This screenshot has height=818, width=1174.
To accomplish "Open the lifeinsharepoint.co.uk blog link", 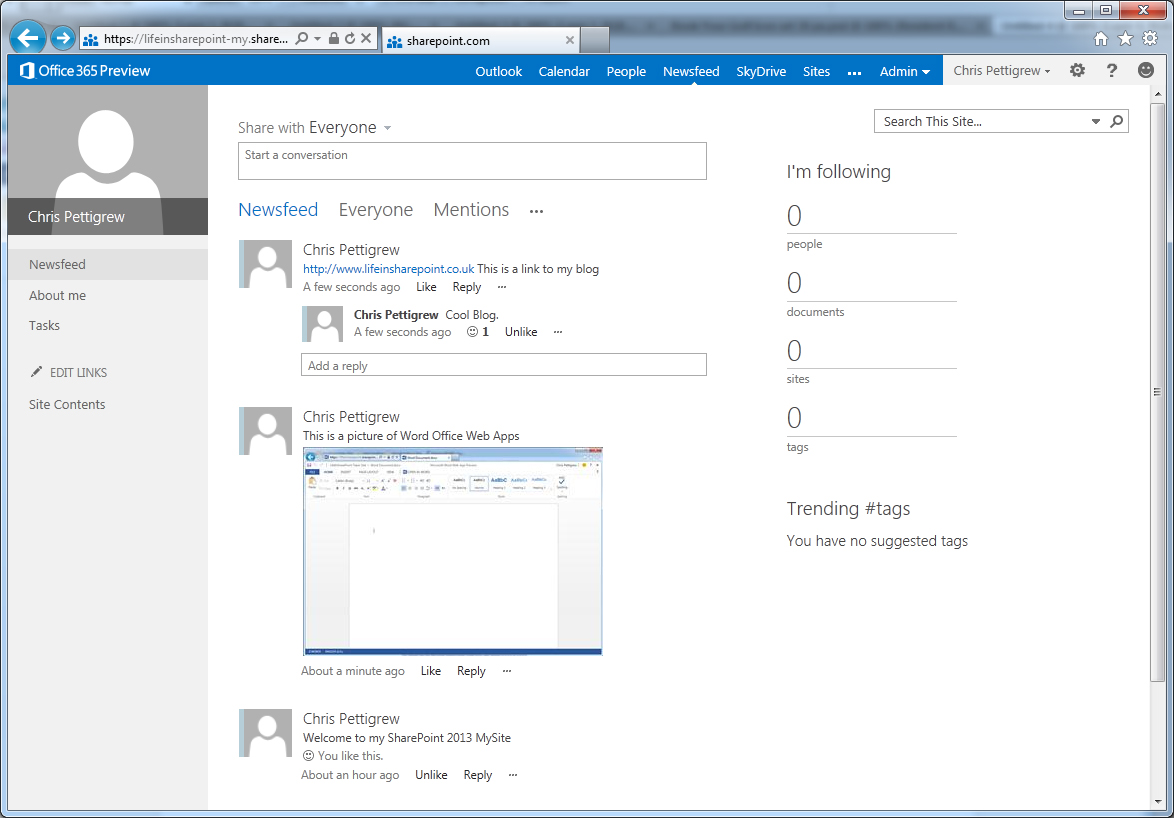I will pos(389,269).
